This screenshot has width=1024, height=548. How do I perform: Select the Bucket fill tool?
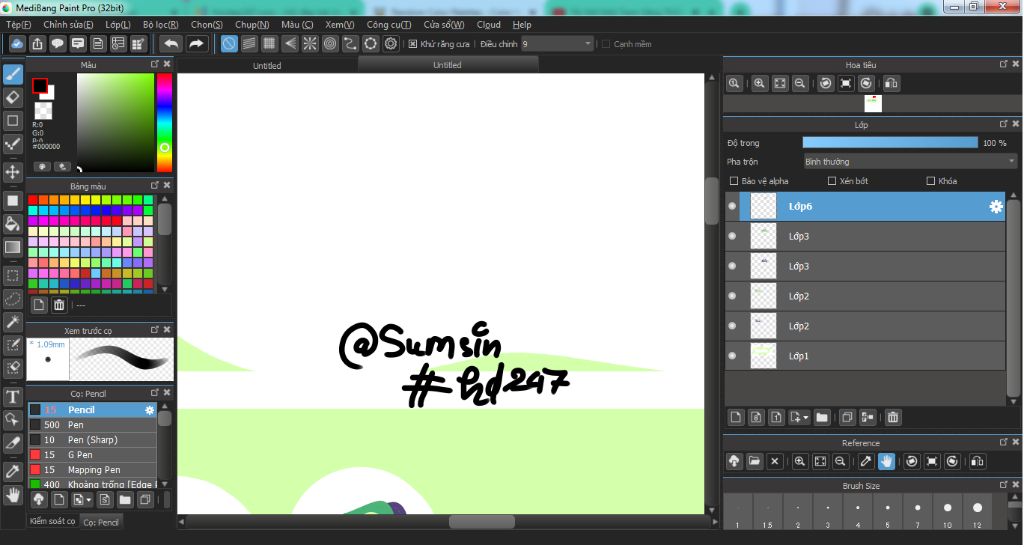(x=12, y=224)
